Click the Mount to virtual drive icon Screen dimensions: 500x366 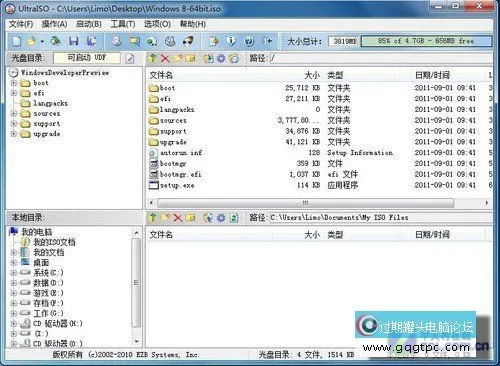point(170,41)
